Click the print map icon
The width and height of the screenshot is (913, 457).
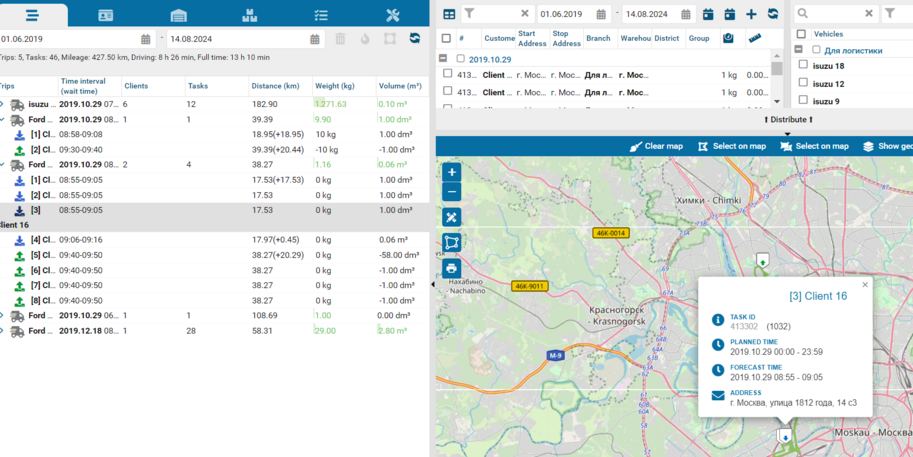451,268
